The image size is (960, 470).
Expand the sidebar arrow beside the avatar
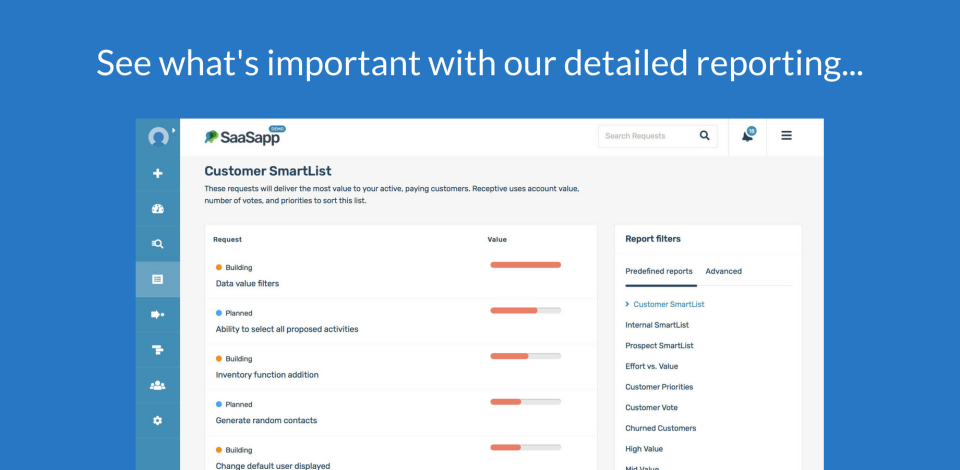click(174, 130)
